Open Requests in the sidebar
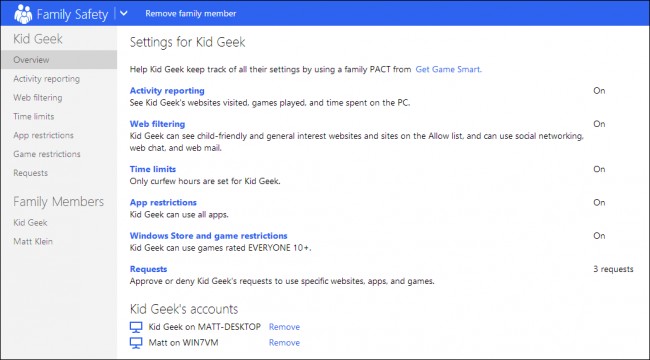Image resolution: width=650 pixels, height=360 pixels. click(30, 173)
